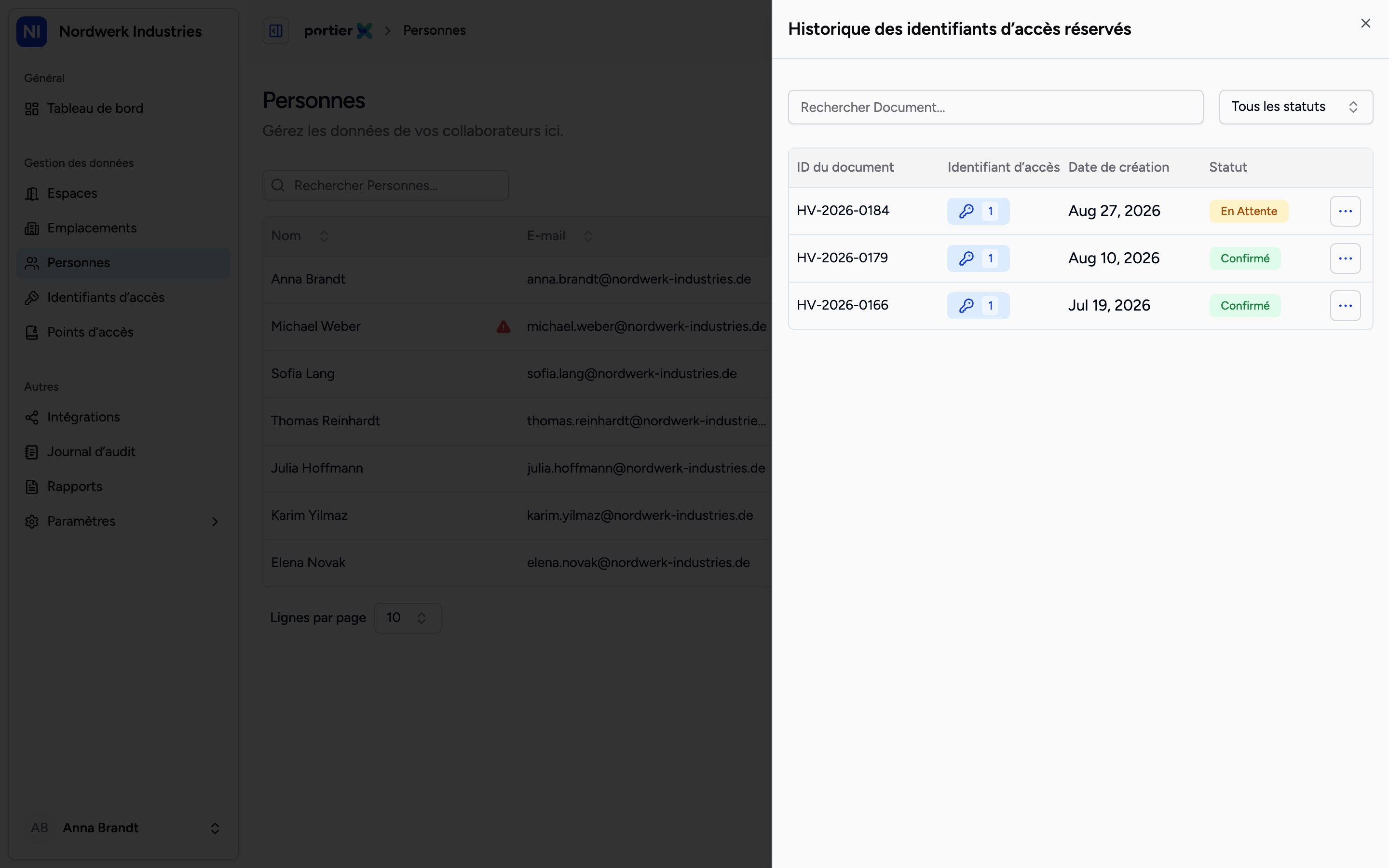Click anna.brandt@nordwerk-industries.de email
1389x868 pixels.
point(639,279)
